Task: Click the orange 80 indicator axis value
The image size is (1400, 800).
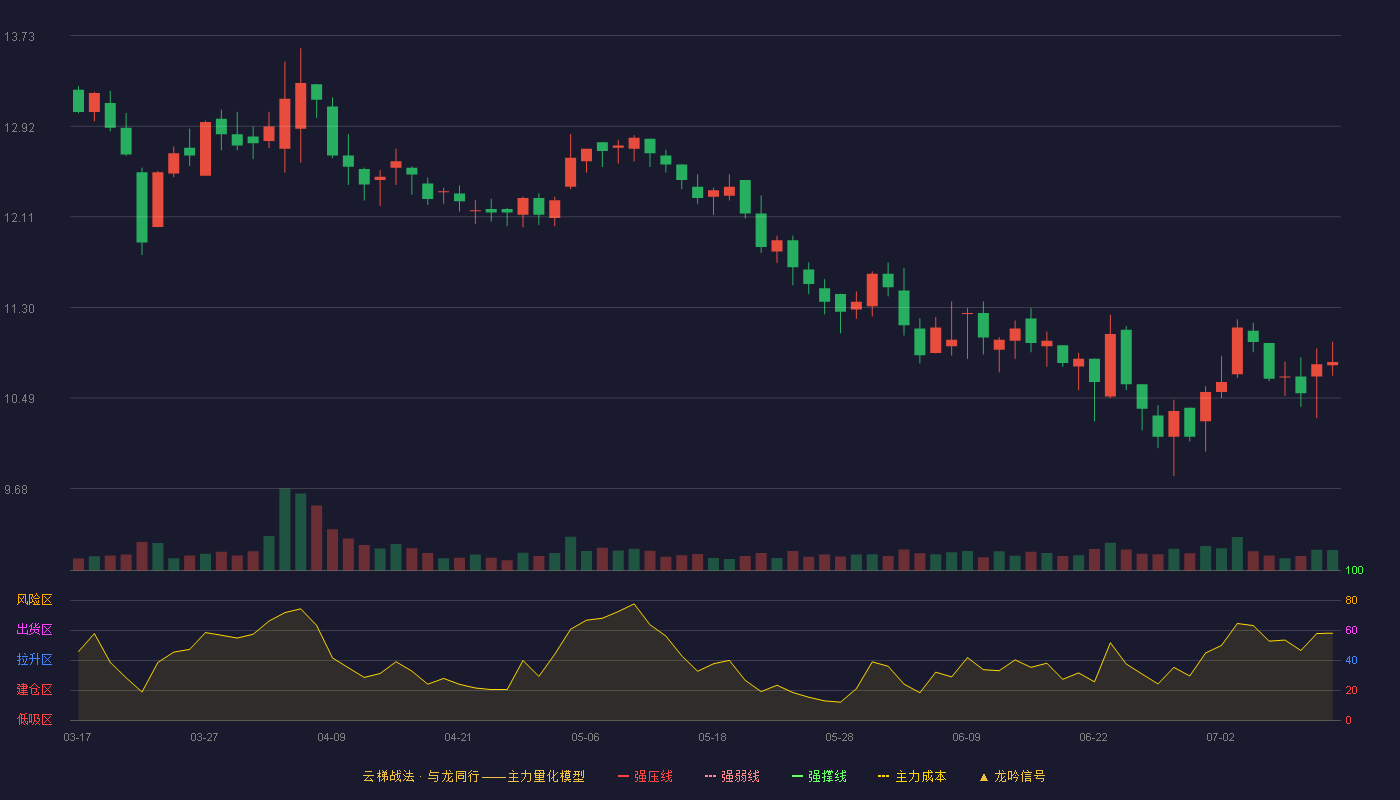Action: pos(1351,600)
